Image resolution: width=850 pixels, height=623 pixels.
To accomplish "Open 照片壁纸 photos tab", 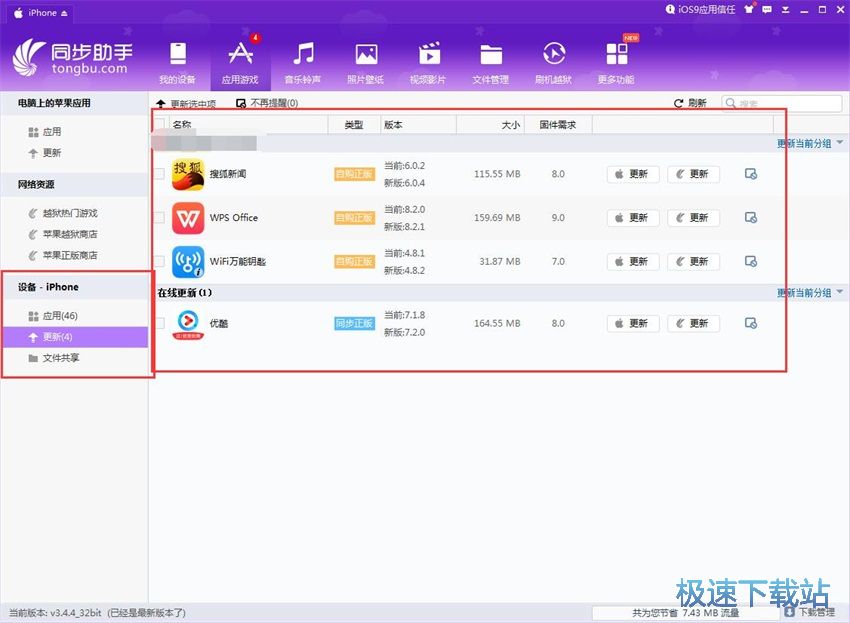I will (x=366, y=63).
